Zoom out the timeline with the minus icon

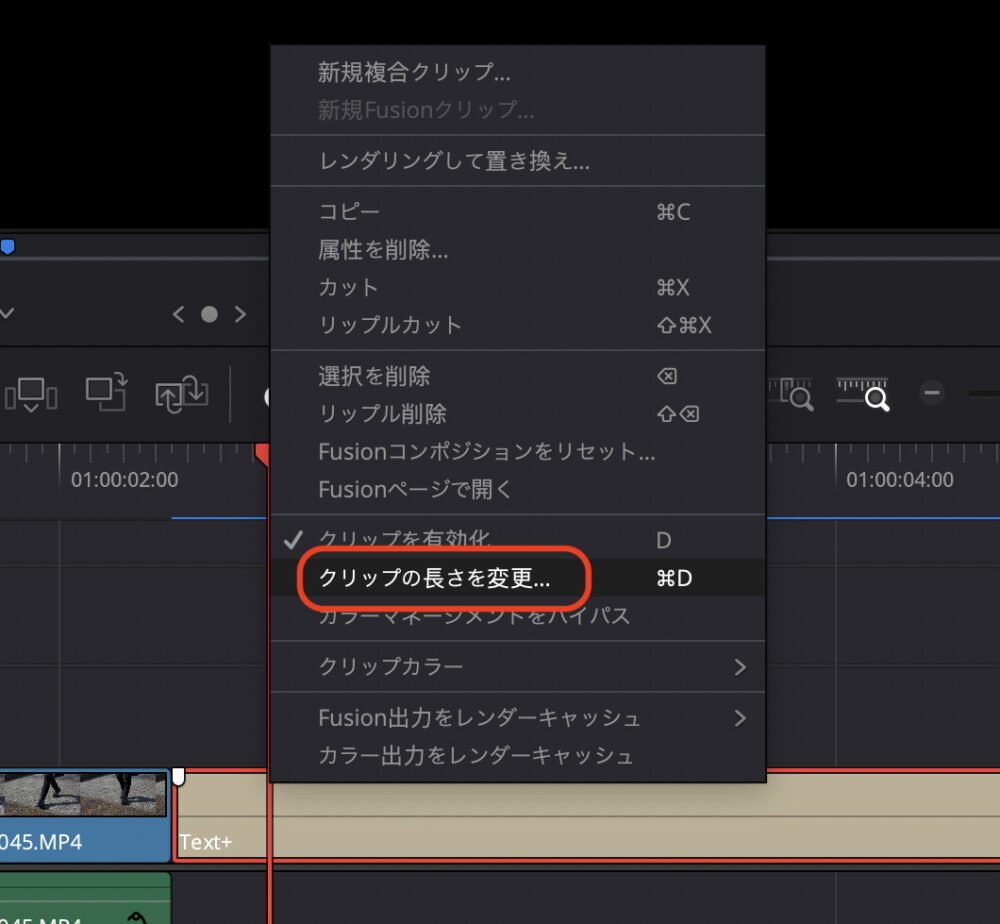931,395
